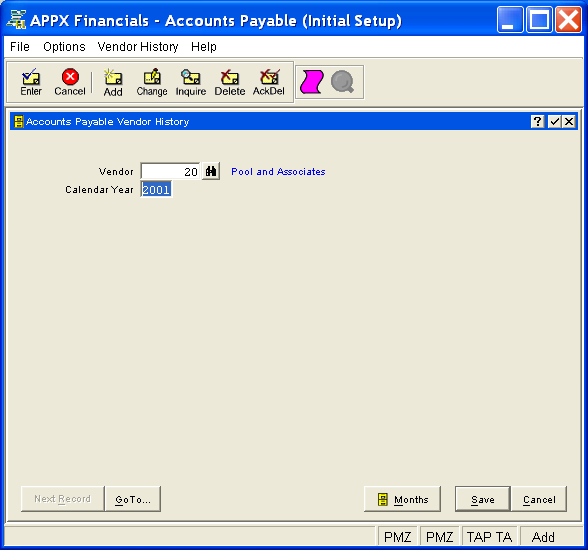Image resolution: width=588 pixels, height=550 pixels.
Task: Open the Vendor History menu
Action: click(138, 47)
